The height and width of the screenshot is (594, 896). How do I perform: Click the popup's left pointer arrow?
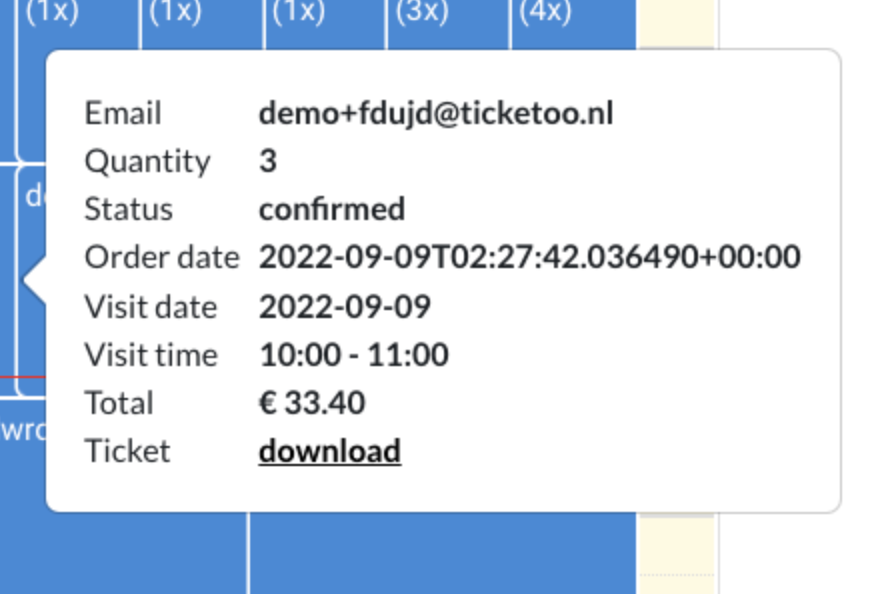point(34,281)
